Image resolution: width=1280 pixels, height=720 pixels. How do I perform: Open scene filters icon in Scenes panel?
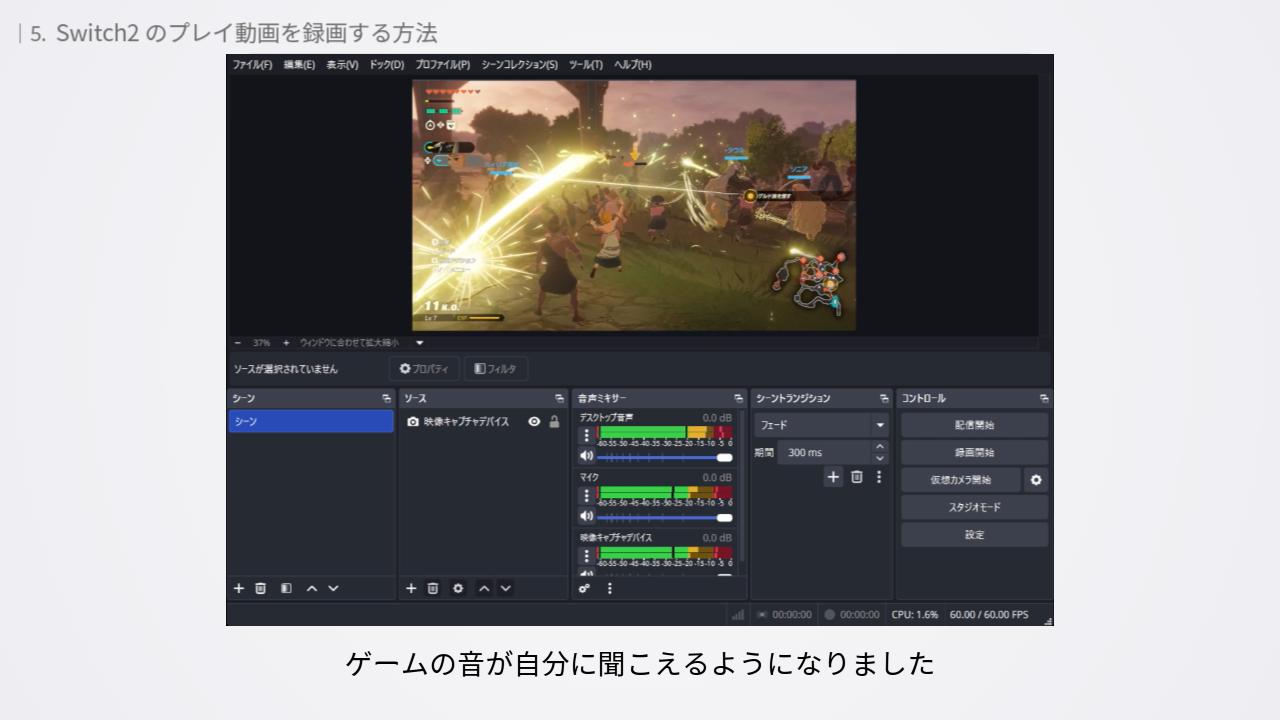pyautogui.click(x=286, y=588)
